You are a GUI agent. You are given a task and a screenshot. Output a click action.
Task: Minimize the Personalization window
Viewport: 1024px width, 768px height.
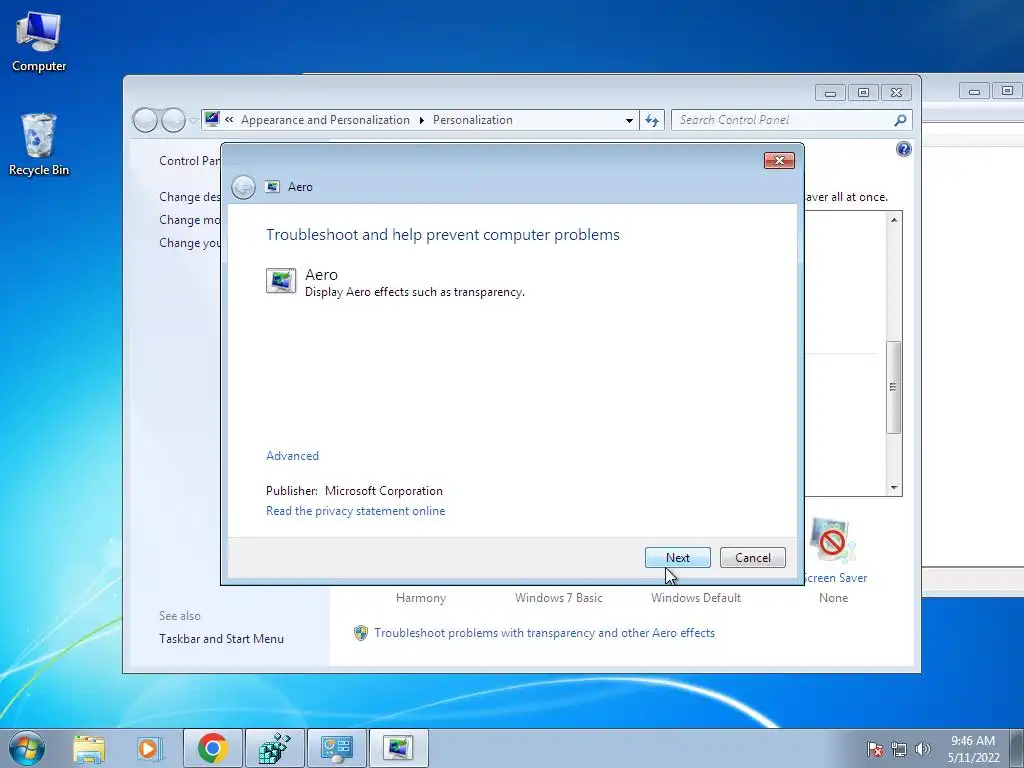(x=830, y=93)
